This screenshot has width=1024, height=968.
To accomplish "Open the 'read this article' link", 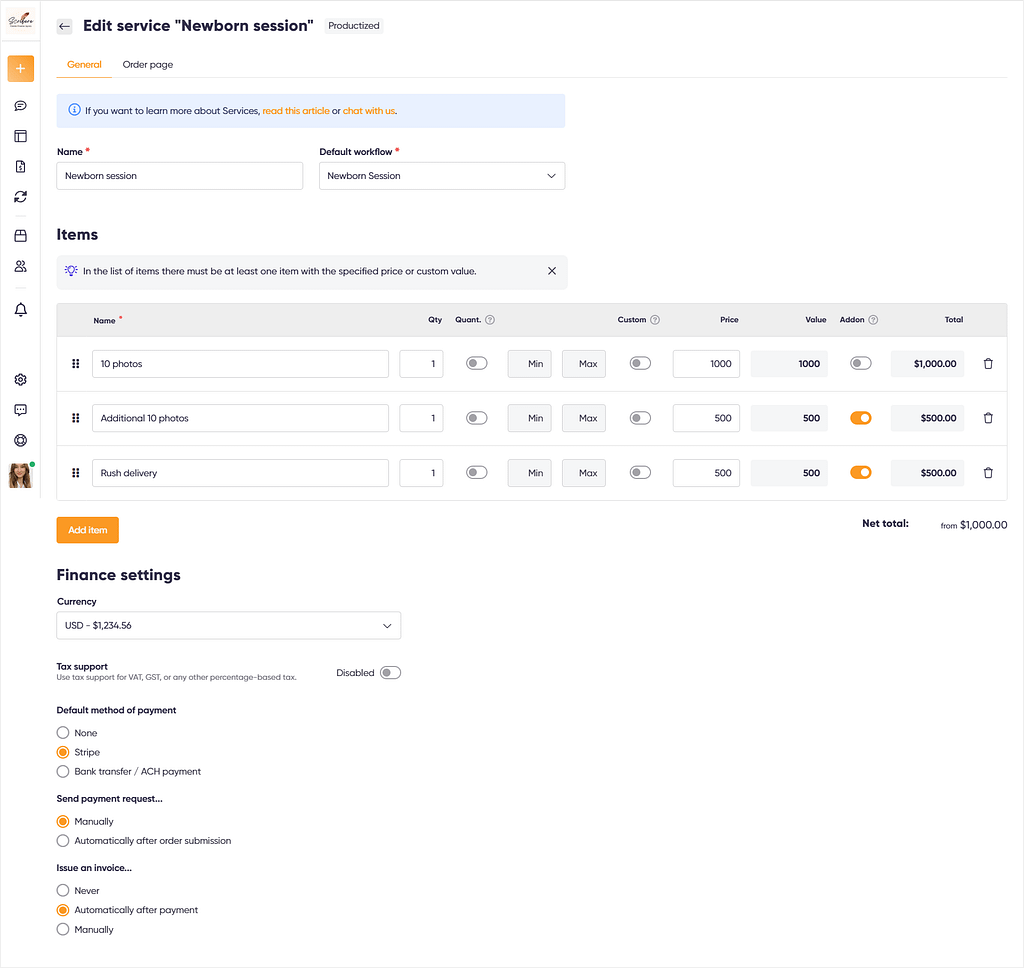I will click(296, 111).
